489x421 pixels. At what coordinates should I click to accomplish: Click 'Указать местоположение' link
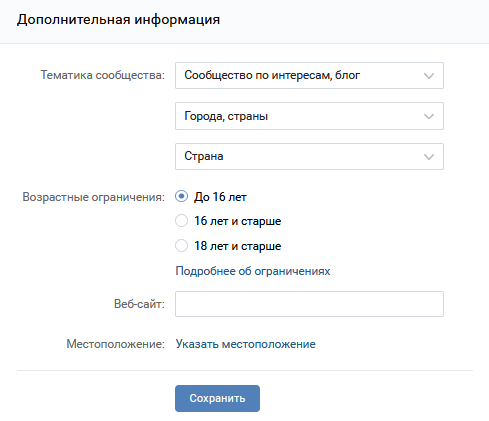click(x=246, y=344)
